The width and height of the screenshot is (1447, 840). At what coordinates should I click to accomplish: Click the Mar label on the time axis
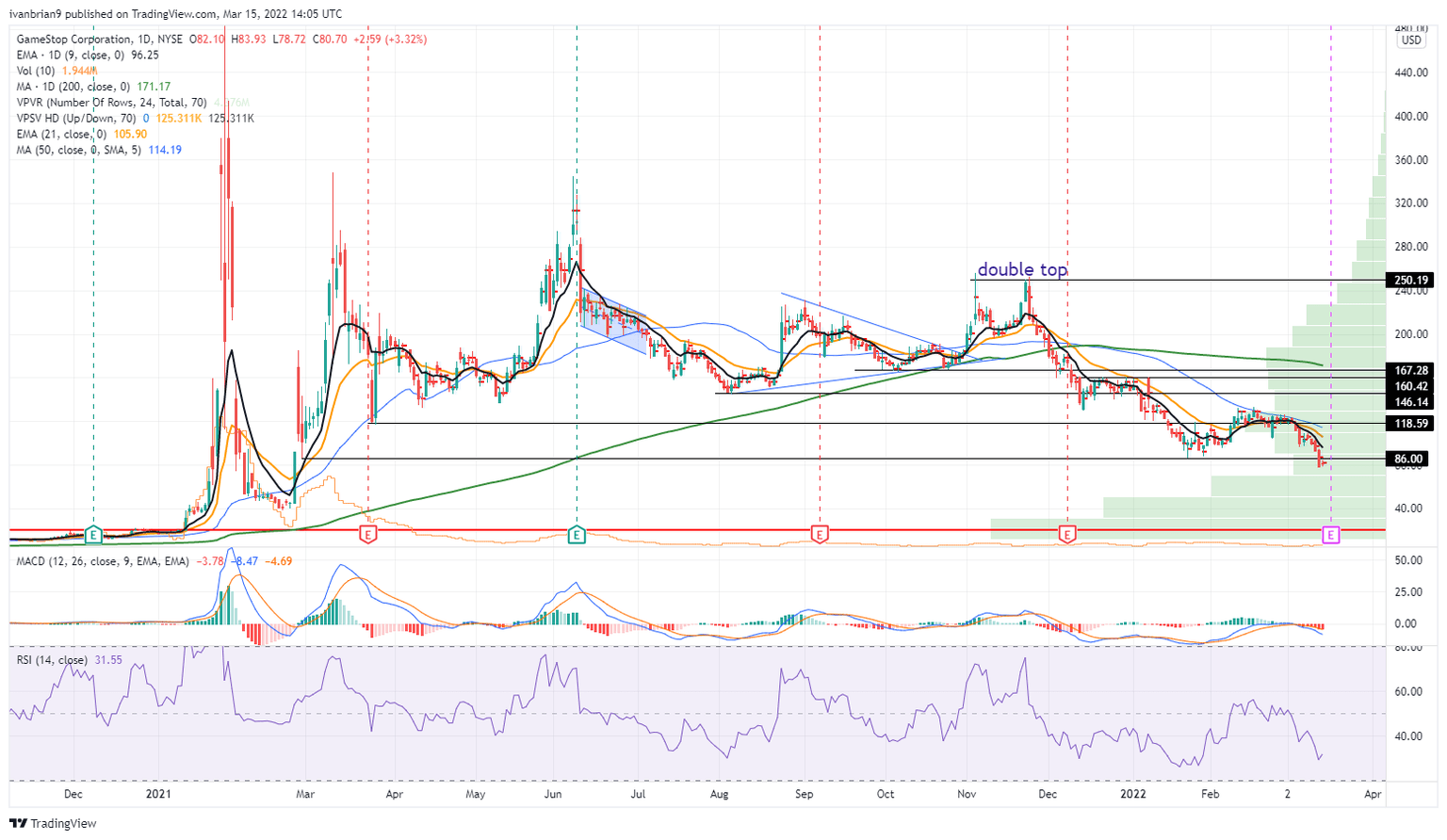[x=305, y=795]
